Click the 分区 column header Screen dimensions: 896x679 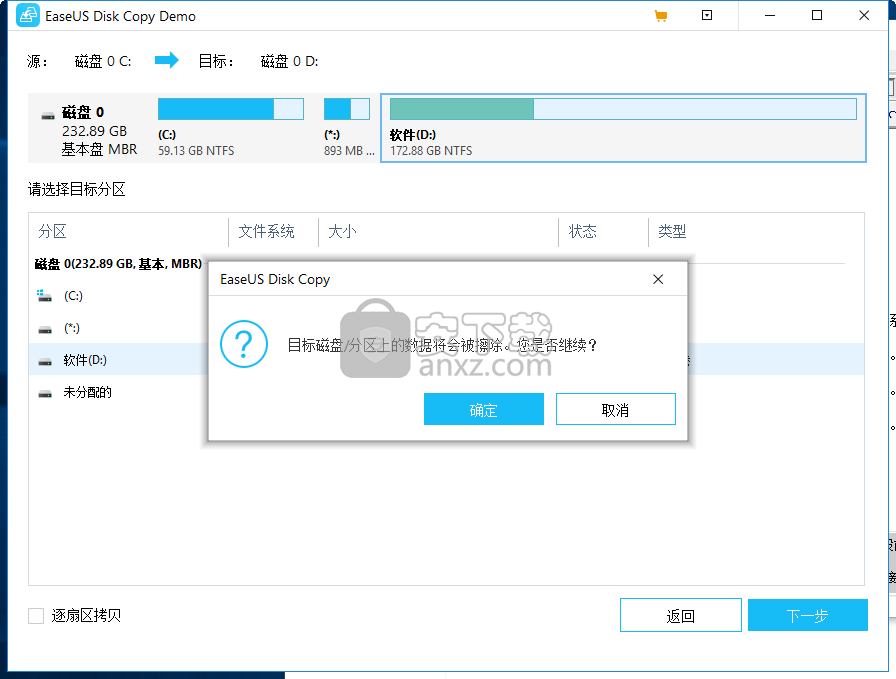point(53,231)
